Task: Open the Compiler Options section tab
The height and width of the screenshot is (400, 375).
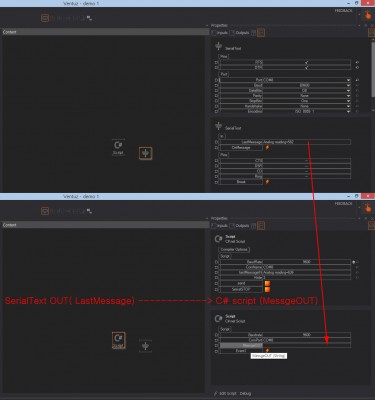Action: 234,249
